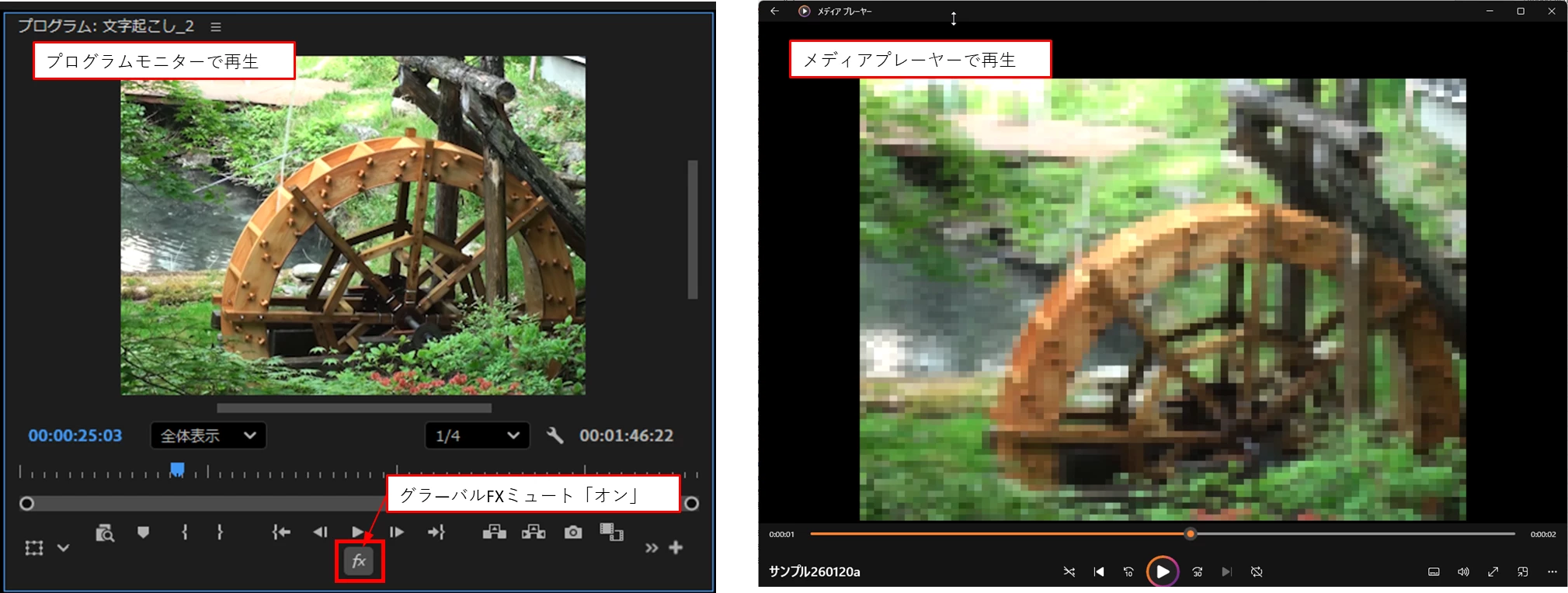Open the button overflow double-chevron
Image resolution: width=1568 pixels, height=593 pixels.
coord(652,548)
